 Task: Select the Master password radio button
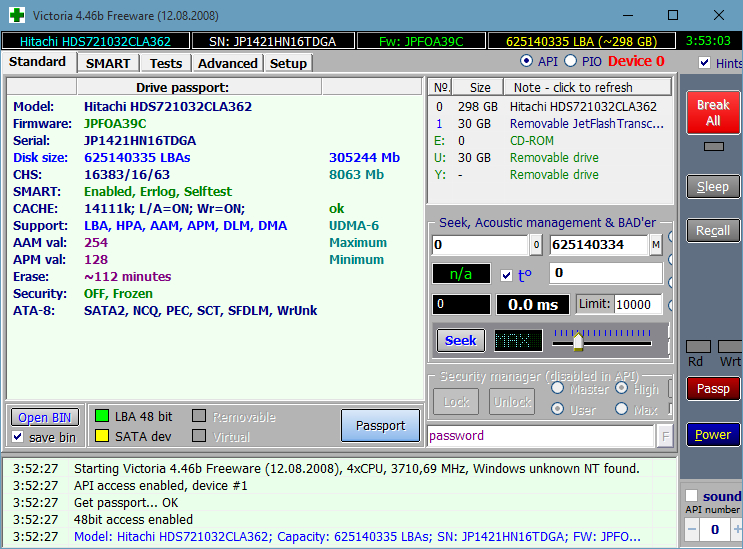(558, 388)
